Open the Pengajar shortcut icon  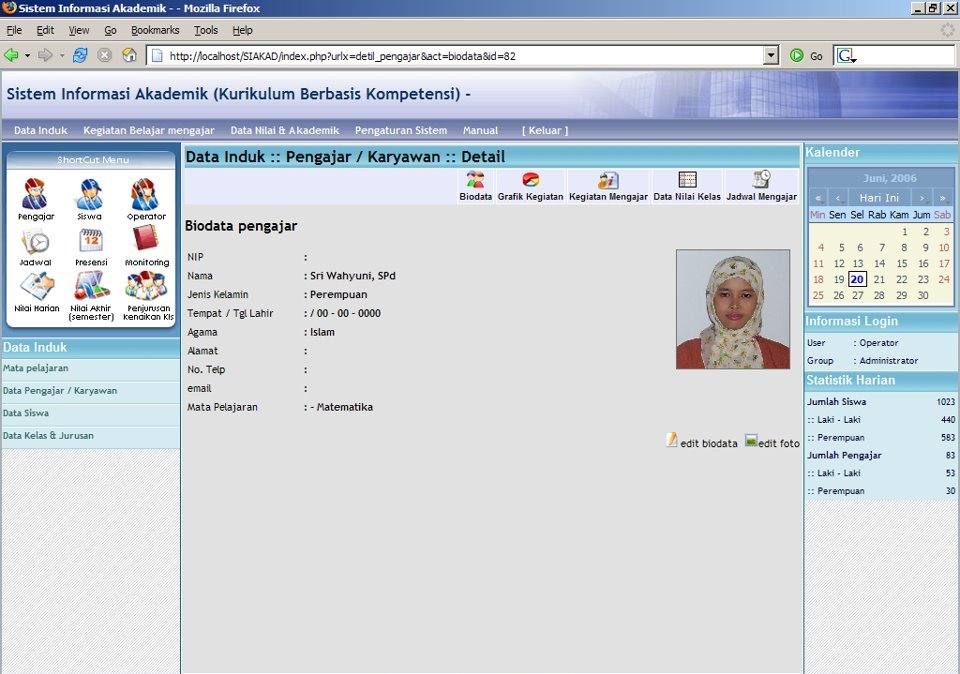click(x=34, y=194)
